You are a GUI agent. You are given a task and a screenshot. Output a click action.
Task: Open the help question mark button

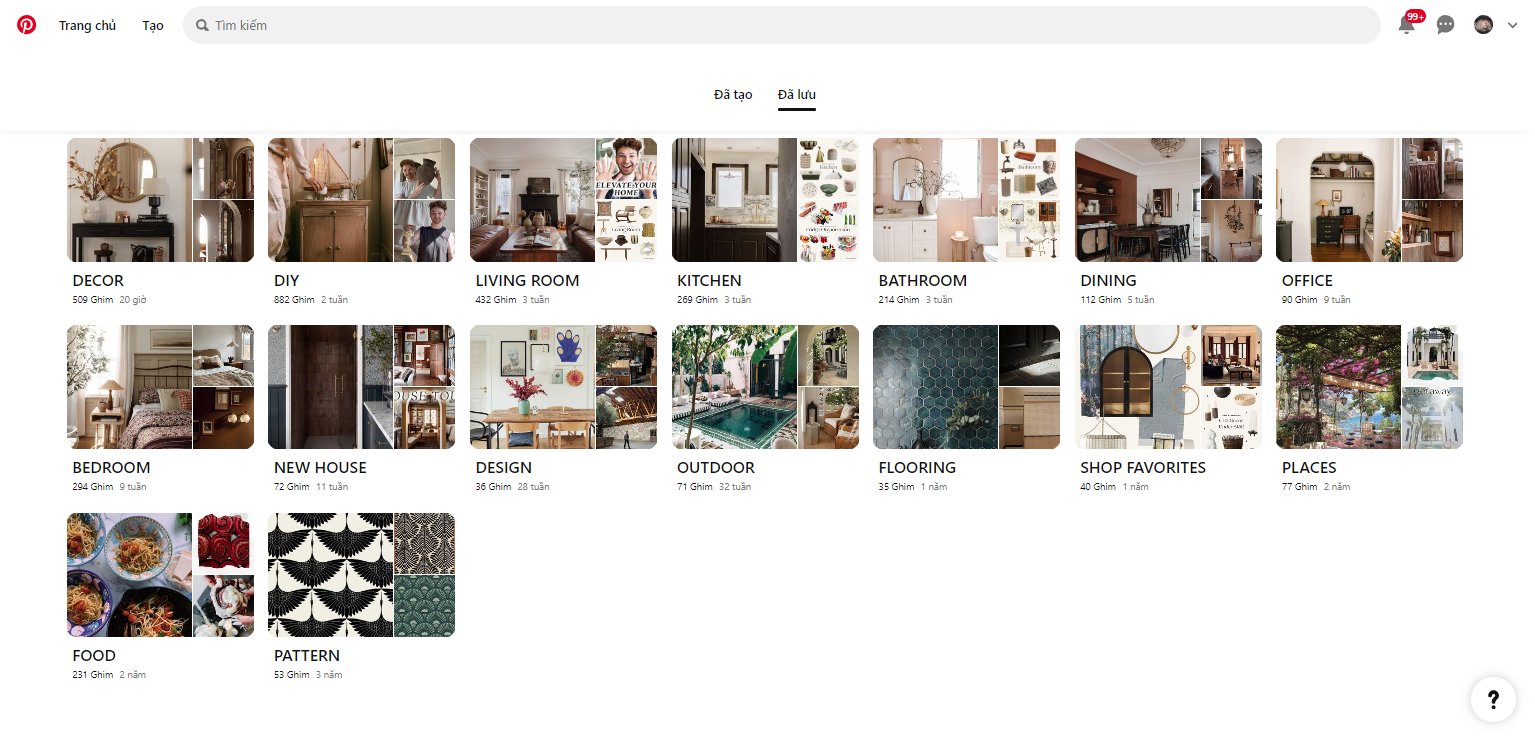point(1493,699)
